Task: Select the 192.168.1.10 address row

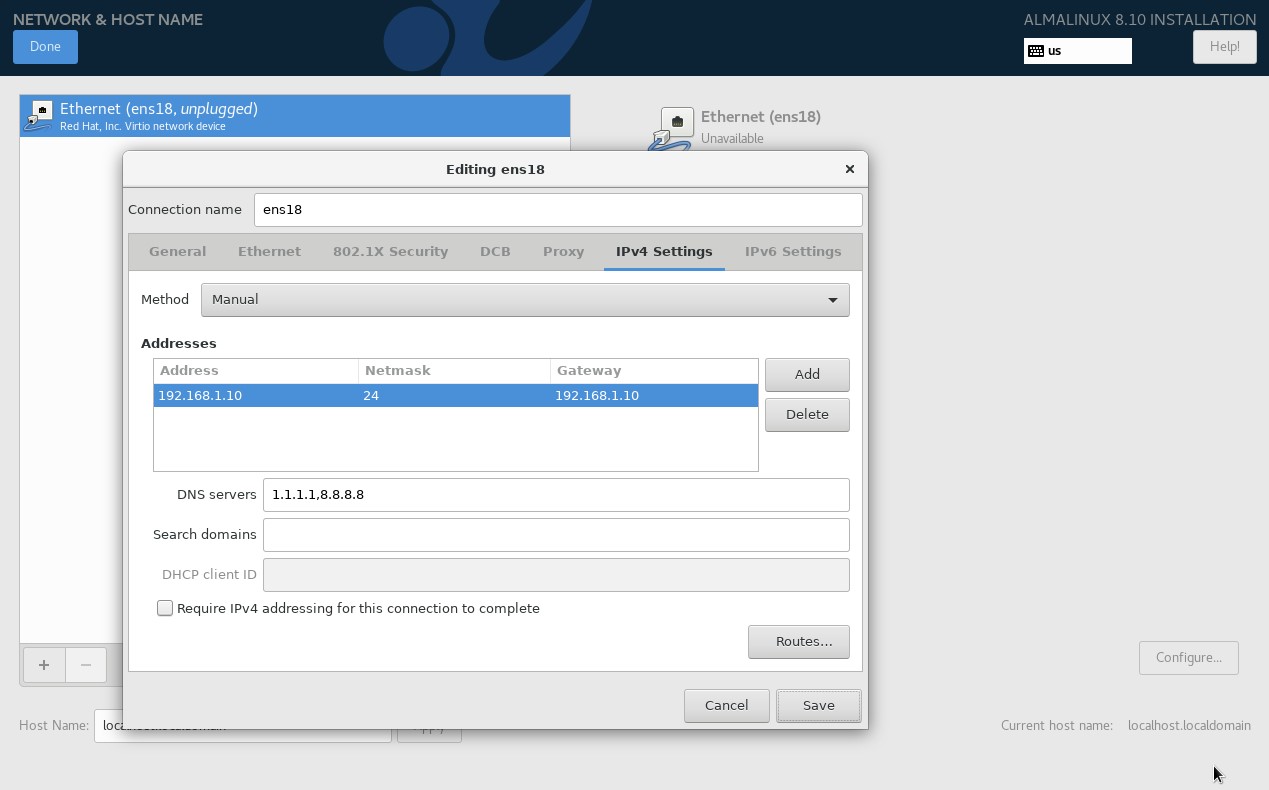Action: click(x=455, y=396)
